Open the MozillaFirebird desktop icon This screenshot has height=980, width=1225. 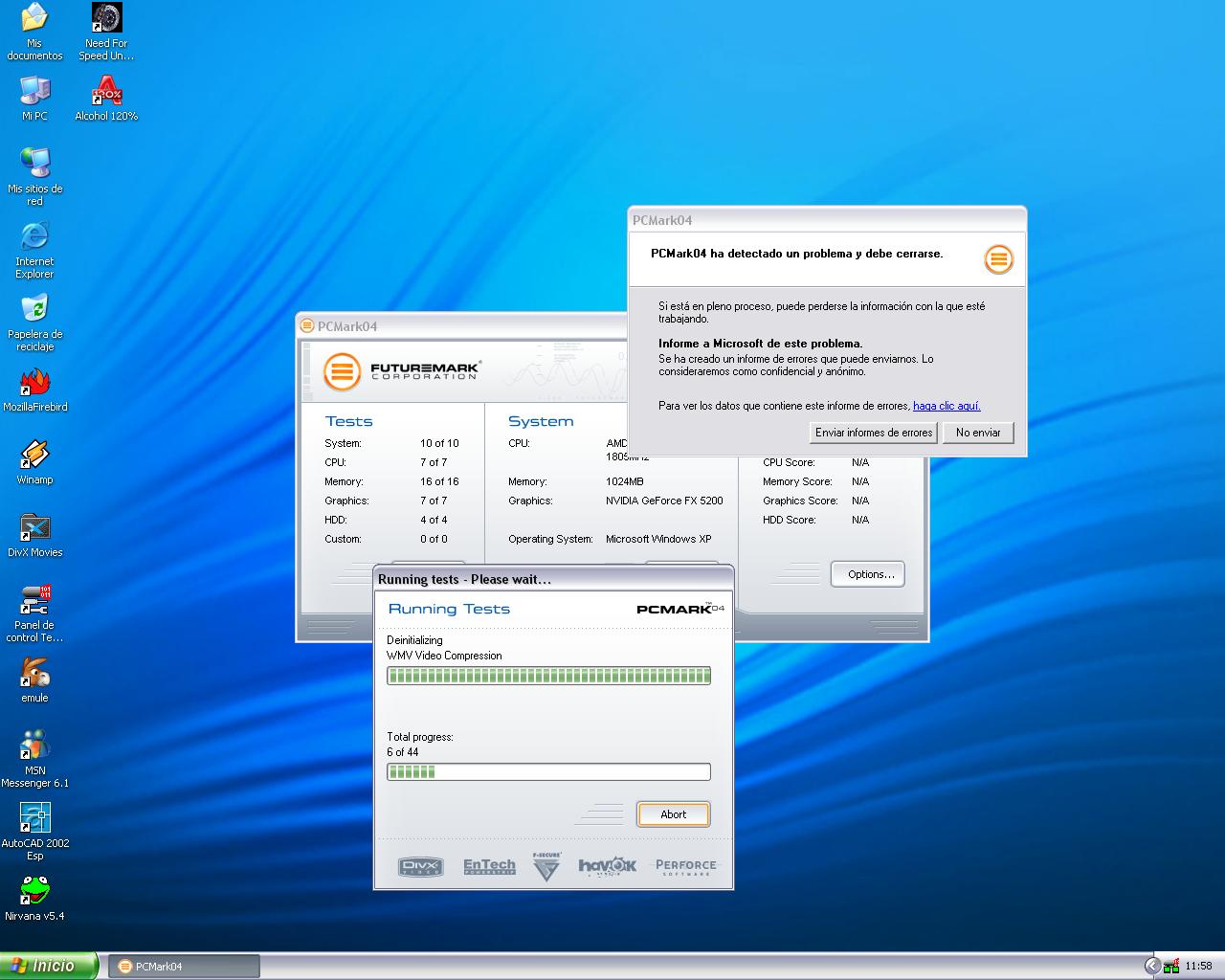click(x=34, y=383)
